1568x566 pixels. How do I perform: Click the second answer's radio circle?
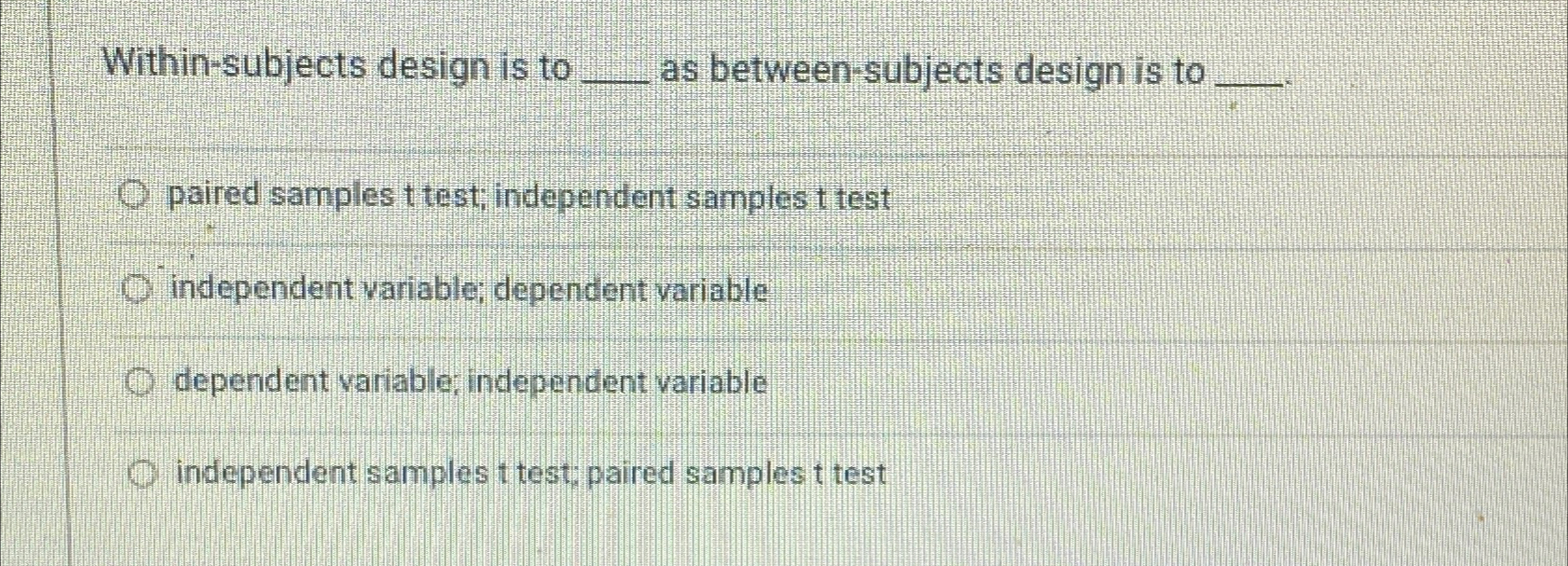click(x=138, y=289)
